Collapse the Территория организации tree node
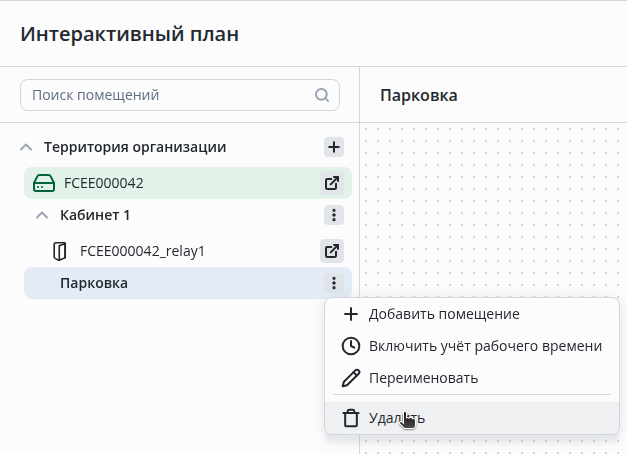The image size is (627, 454). coord(26,147)
